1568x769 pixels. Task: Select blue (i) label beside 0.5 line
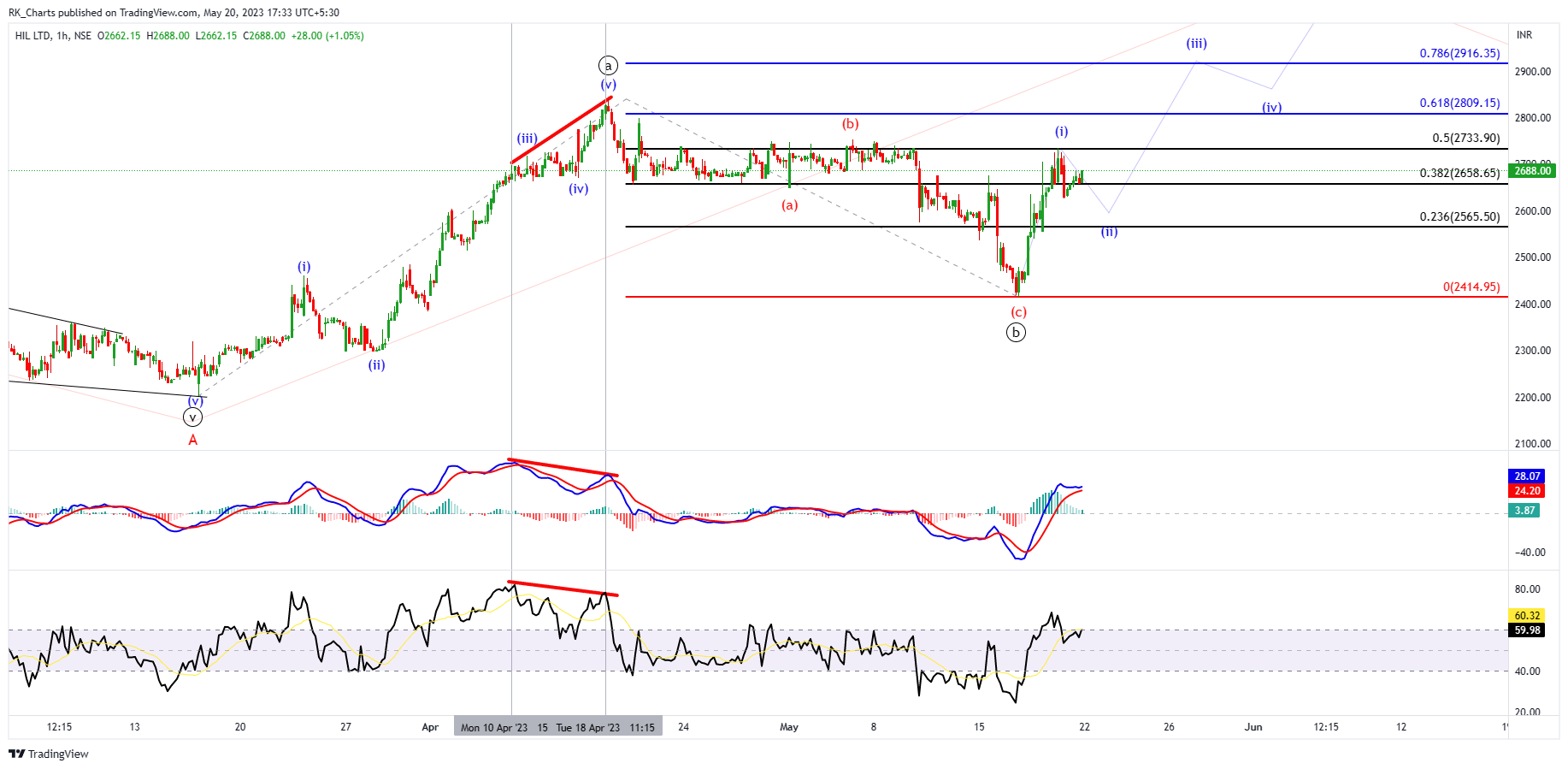[x=1061, y=131]
